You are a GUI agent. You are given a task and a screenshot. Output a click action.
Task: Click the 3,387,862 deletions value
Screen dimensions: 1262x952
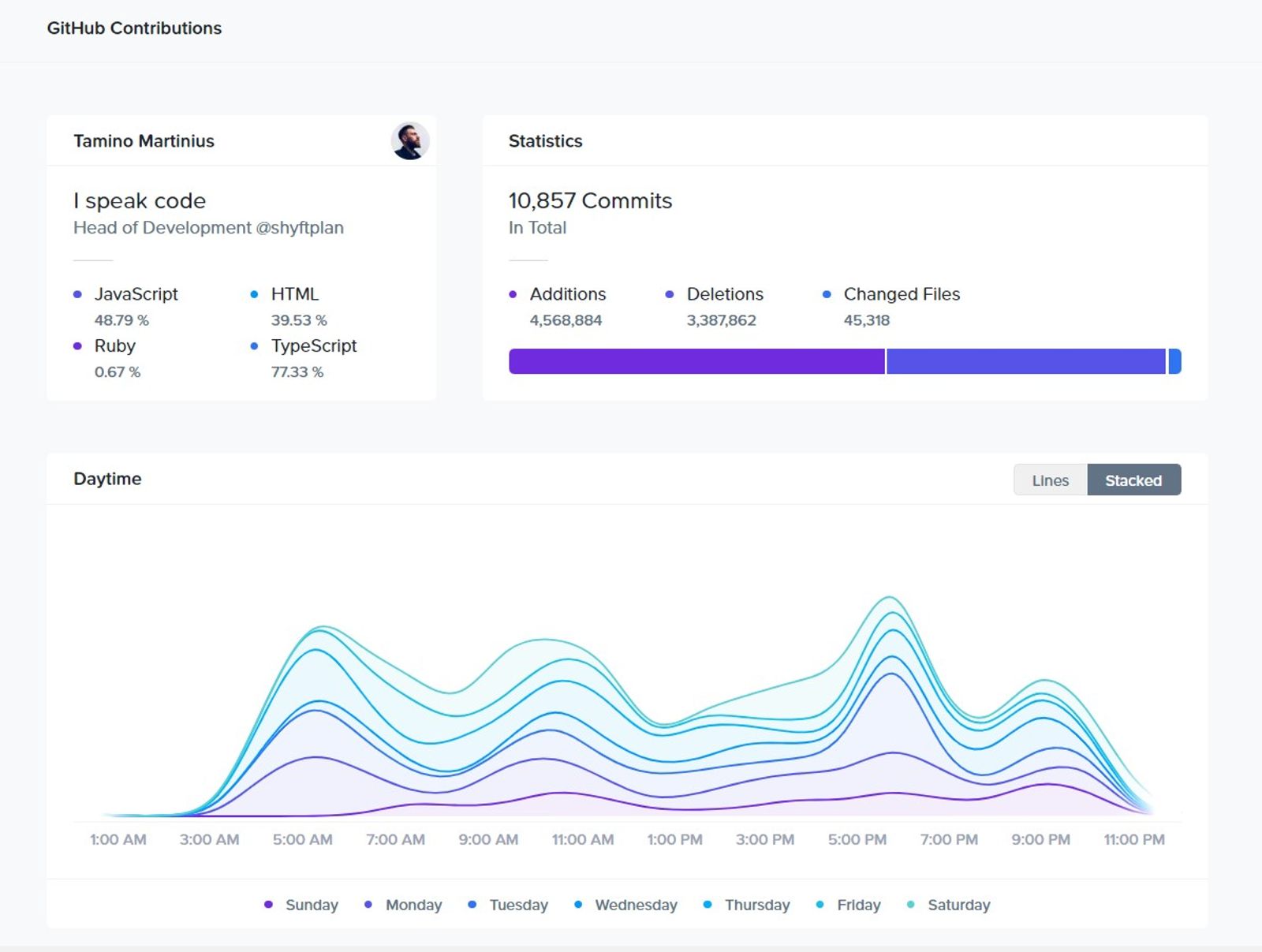pos(721,320)
